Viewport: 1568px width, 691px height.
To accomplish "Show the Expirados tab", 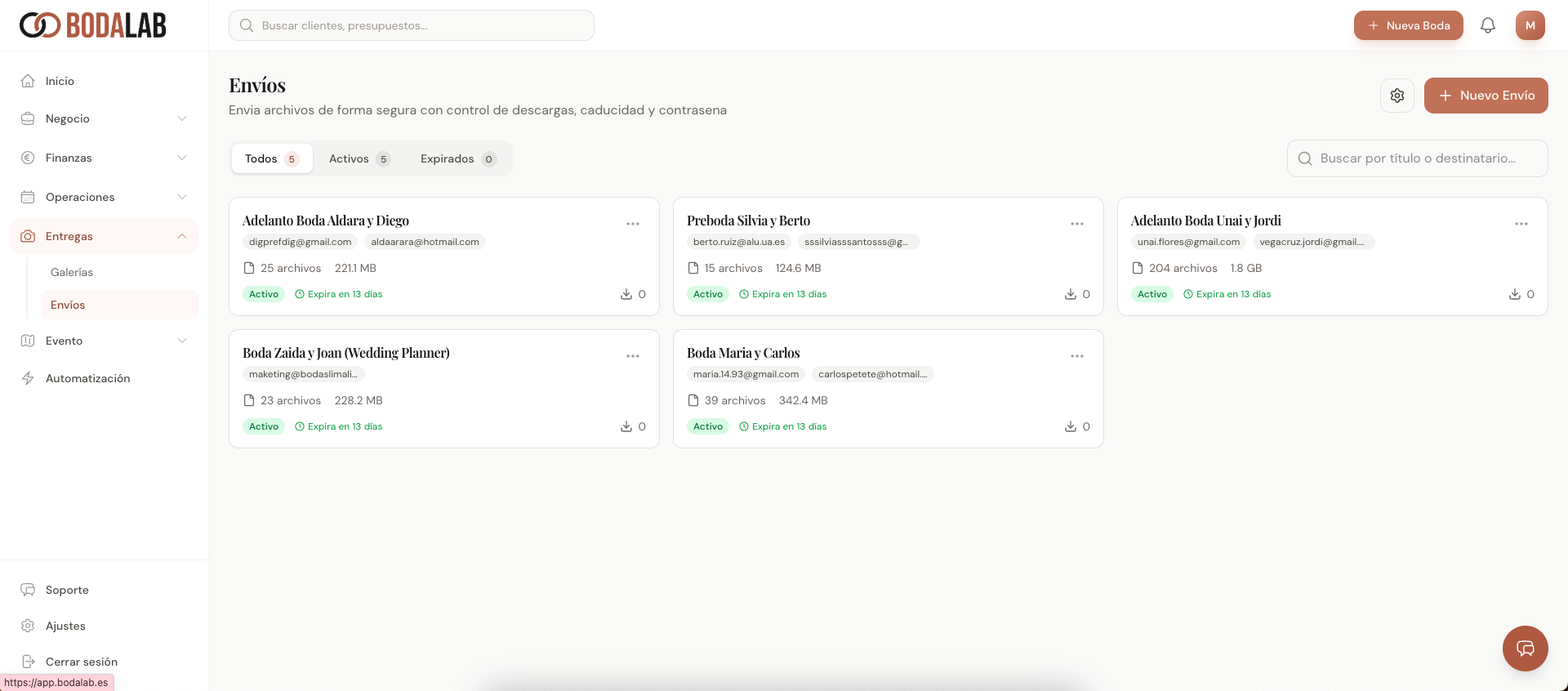I will coord(457,158).
